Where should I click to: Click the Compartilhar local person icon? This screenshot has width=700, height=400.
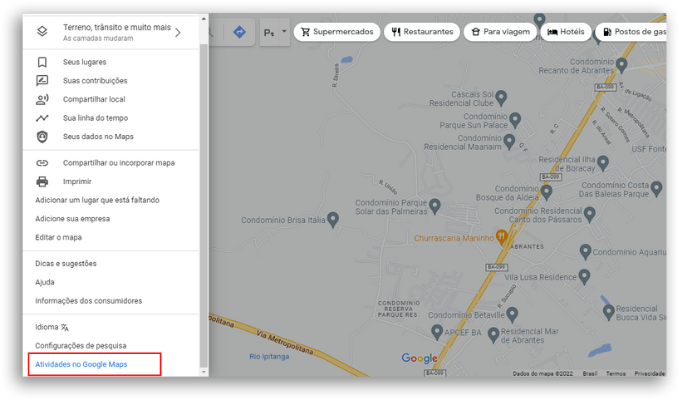pos(42,99)
